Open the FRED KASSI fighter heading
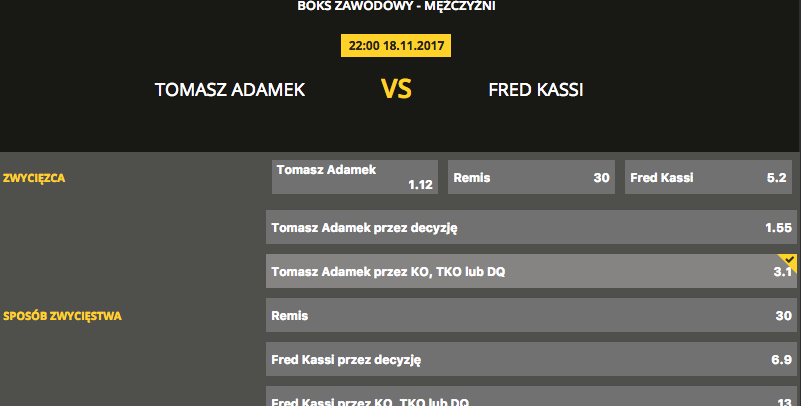 pyautogui.click(x=536, y=90)
